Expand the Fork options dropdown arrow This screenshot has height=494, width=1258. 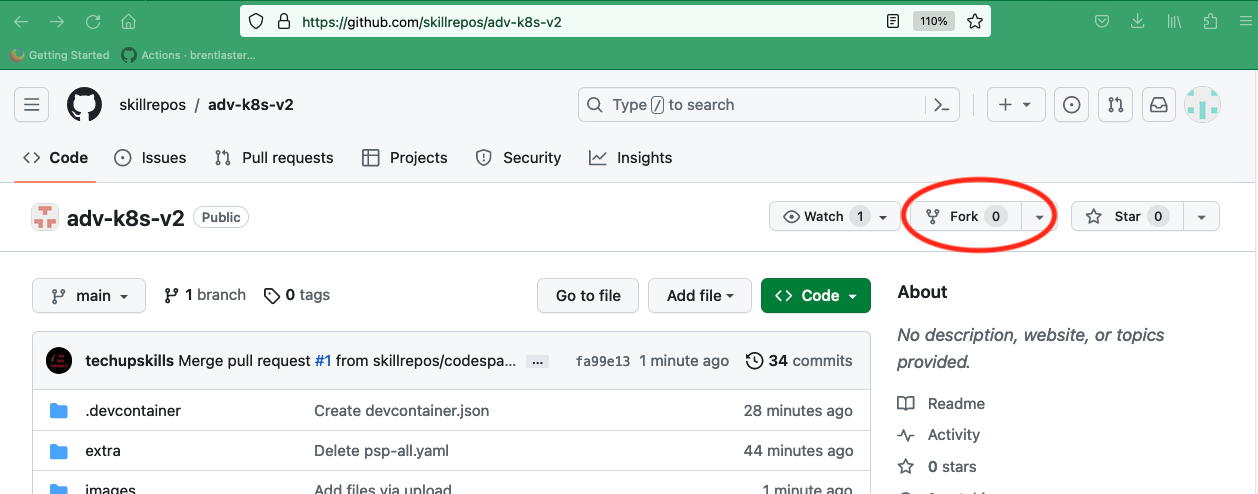(1039, 216)
